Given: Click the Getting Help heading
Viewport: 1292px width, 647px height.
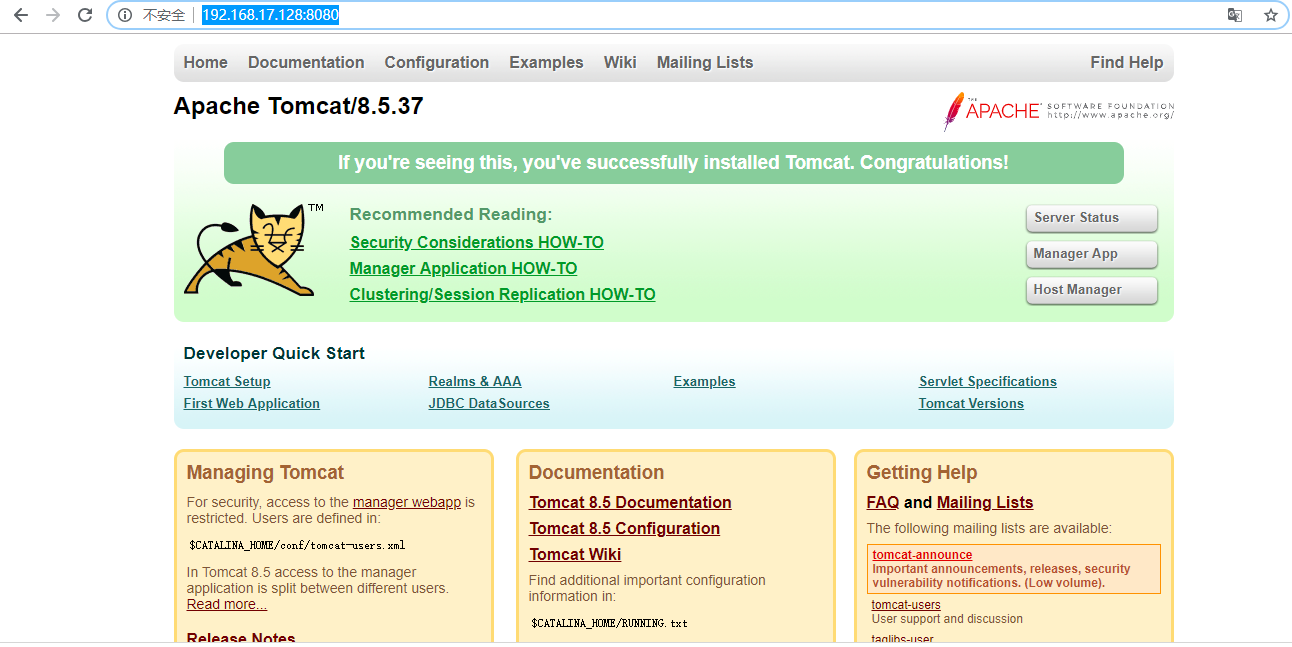Looking at the screenshot, I should (x=922, y=473).
